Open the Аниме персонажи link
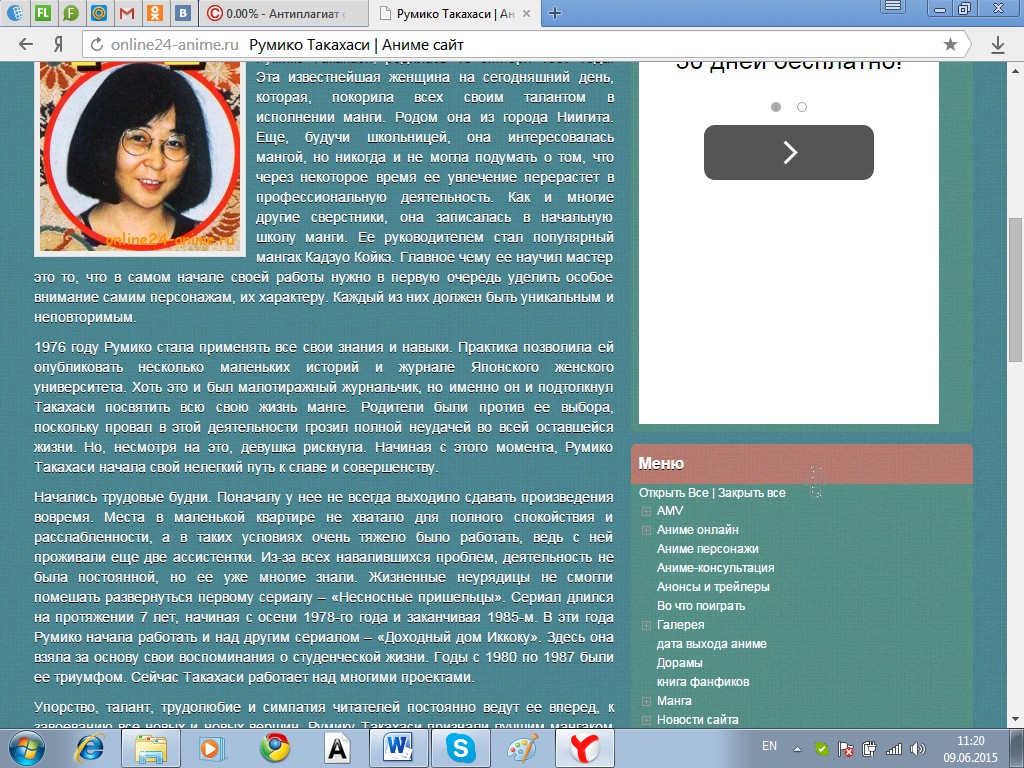 point(707,549)
